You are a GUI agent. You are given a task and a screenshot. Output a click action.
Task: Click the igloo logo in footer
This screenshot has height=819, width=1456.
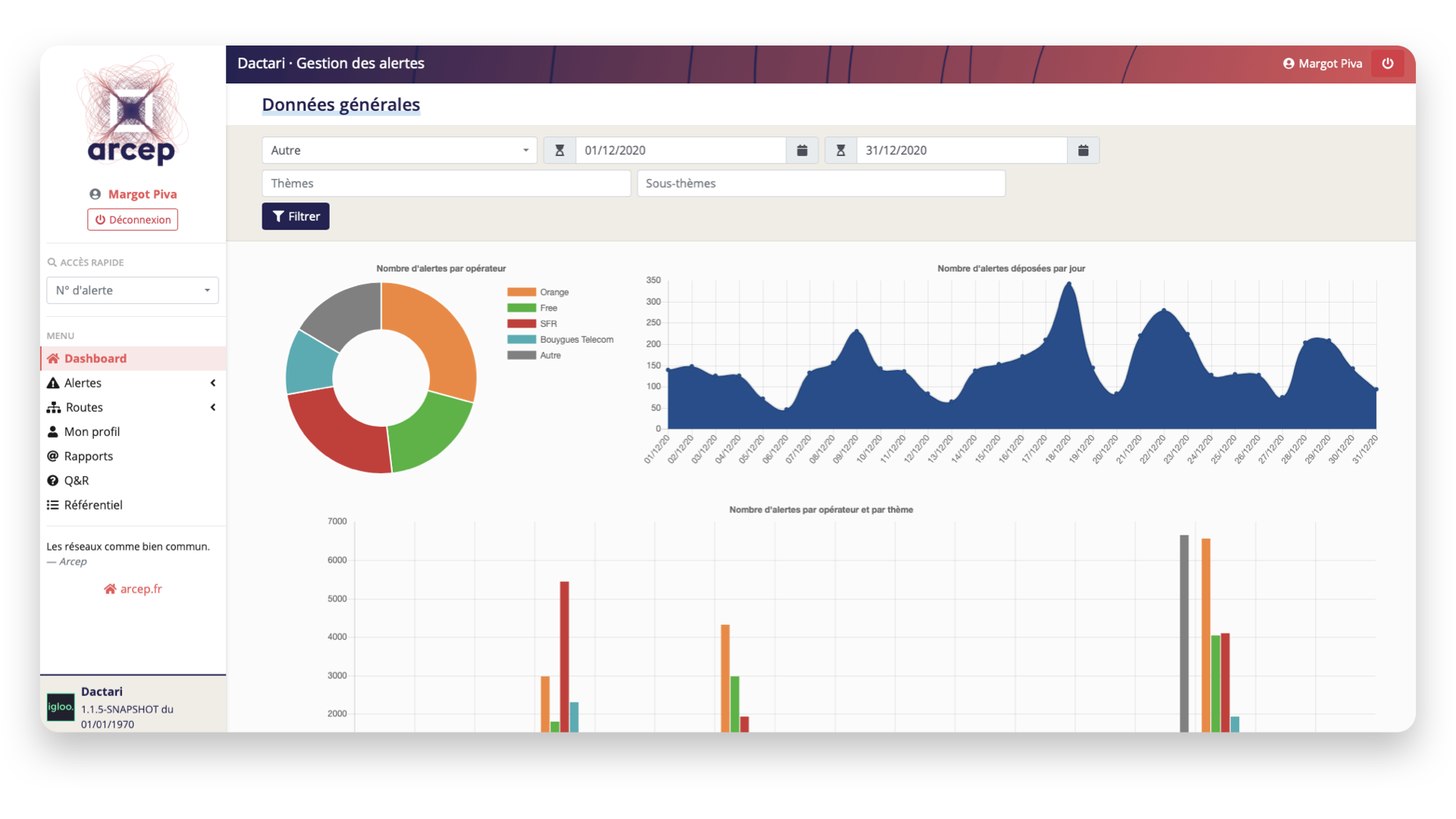(61, 707)
